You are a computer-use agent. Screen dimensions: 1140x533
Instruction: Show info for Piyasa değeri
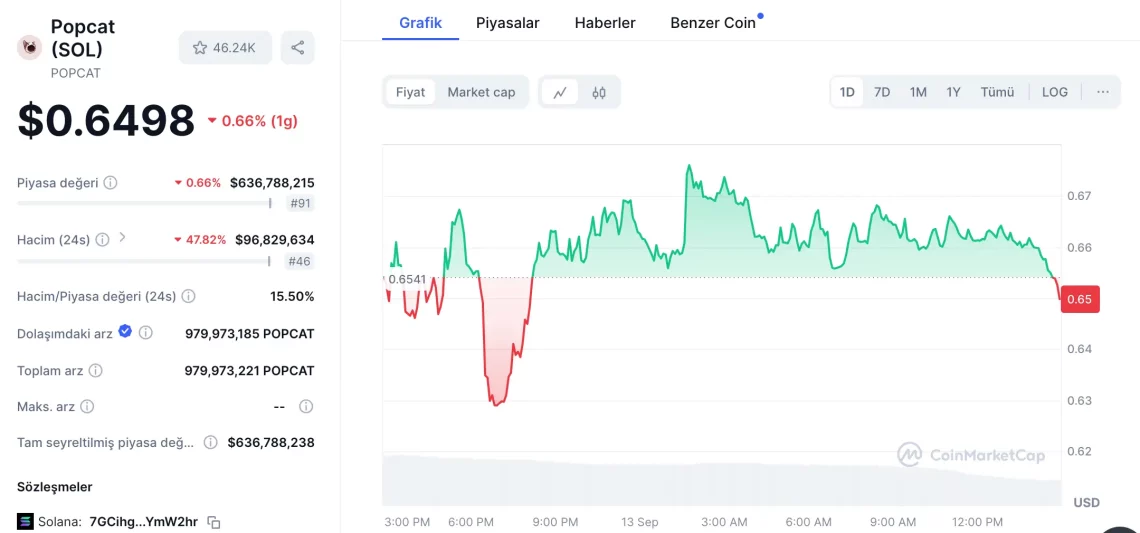[111, 183]
